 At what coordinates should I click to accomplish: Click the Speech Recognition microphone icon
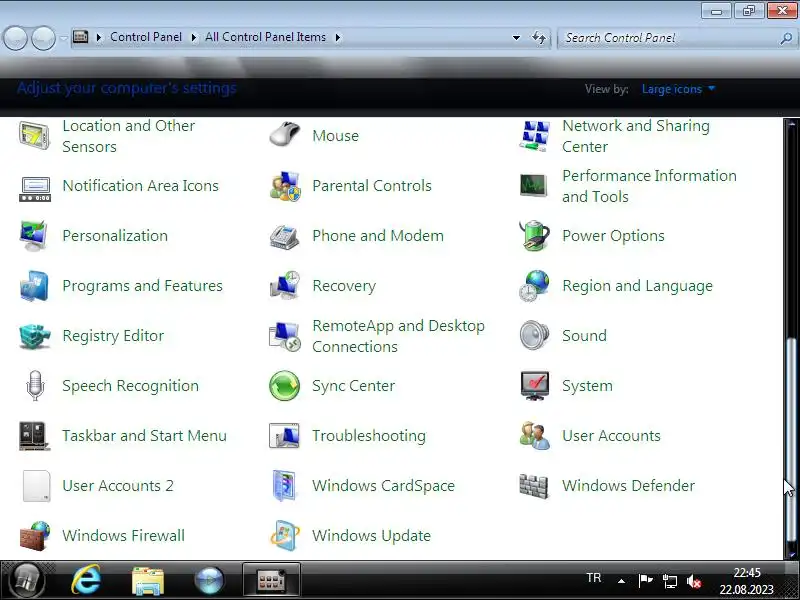[x=35, y=386]
